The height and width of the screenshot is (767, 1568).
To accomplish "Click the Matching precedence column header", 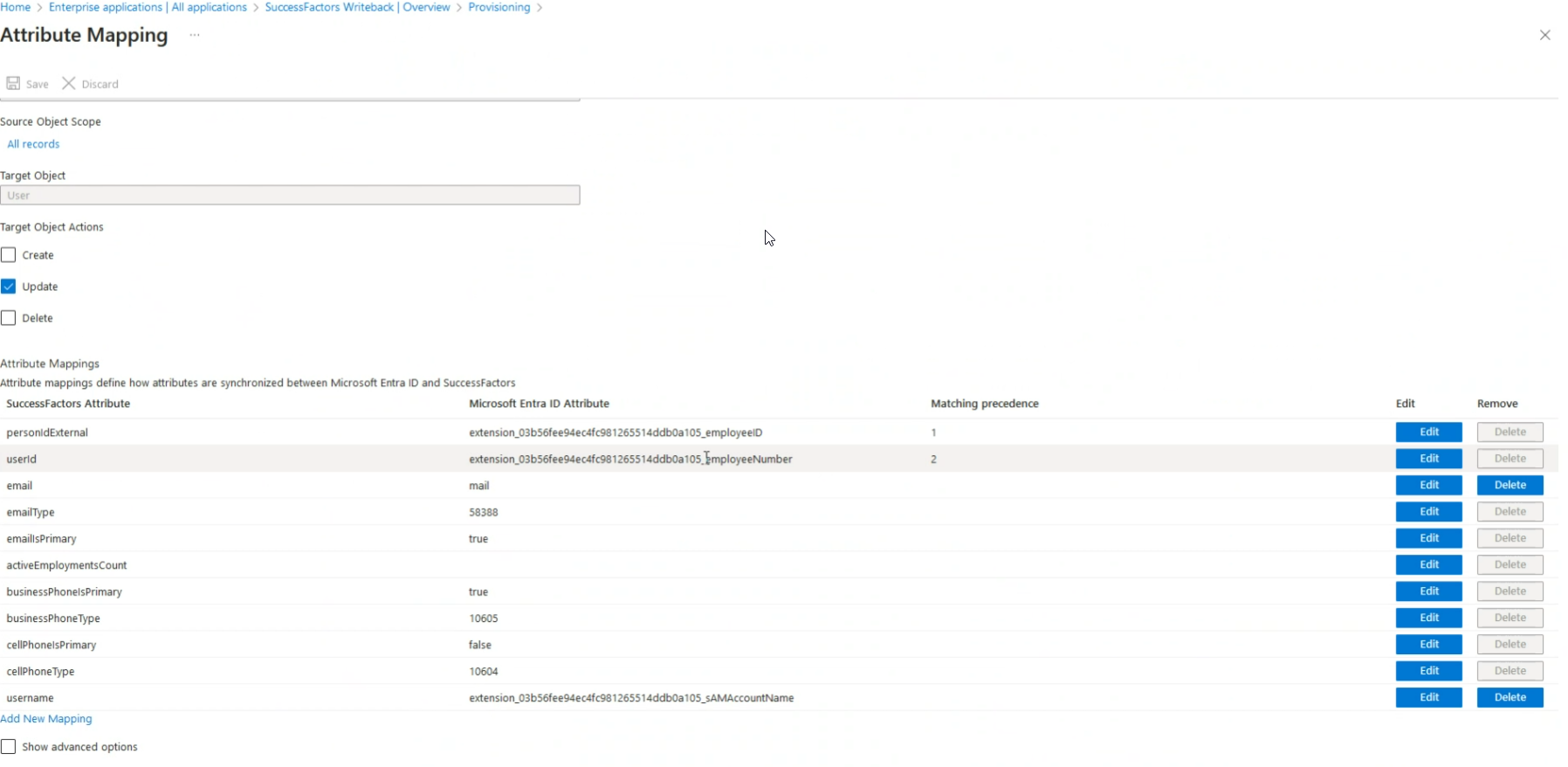I will (985, 404).
